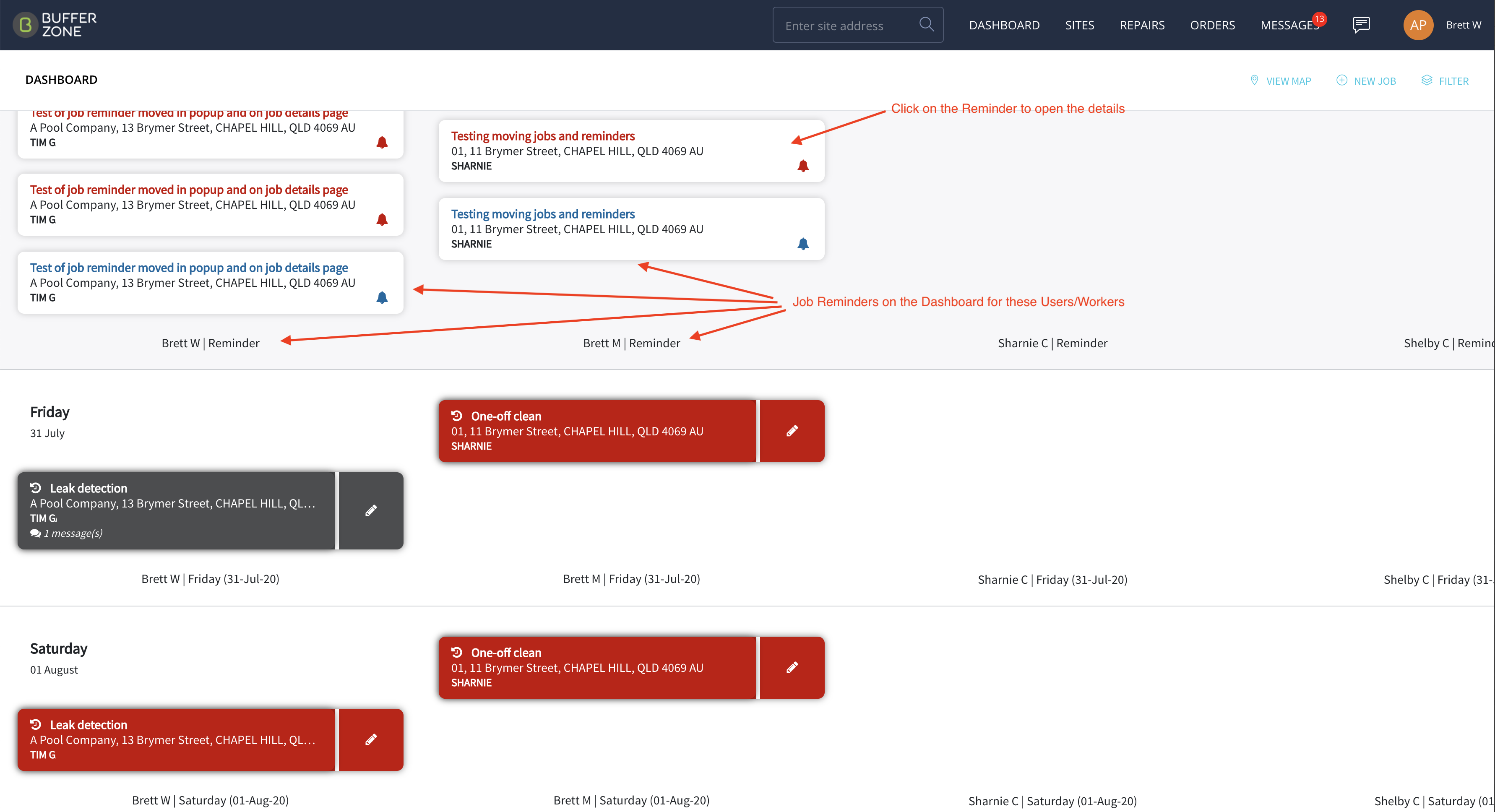Screen dimensions: 1495x812
Task: Click red bell on fully visible red TIM G reminder
Action: click(382, 219)
